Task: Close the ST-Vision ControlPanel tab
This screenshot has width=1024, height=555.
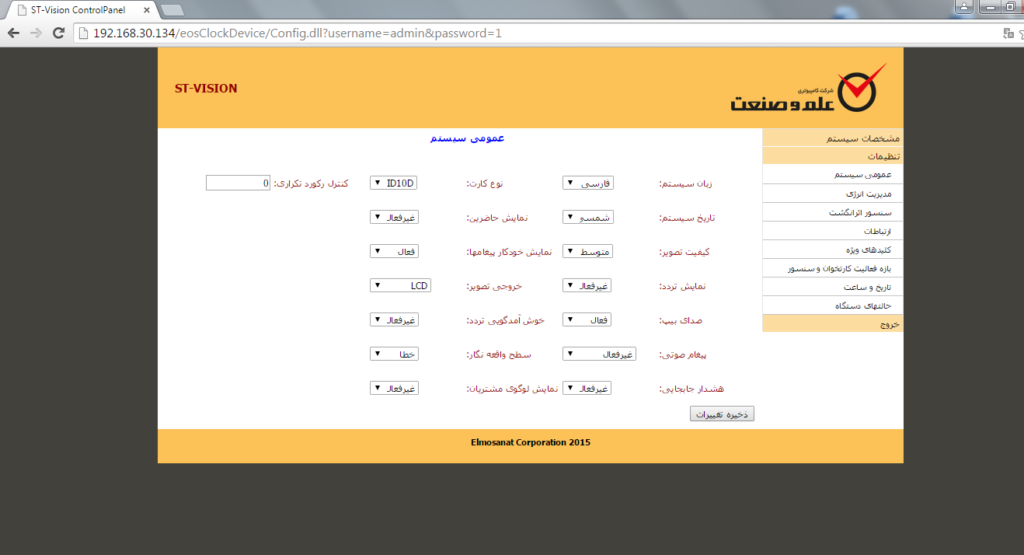Action: pos(146,10)
